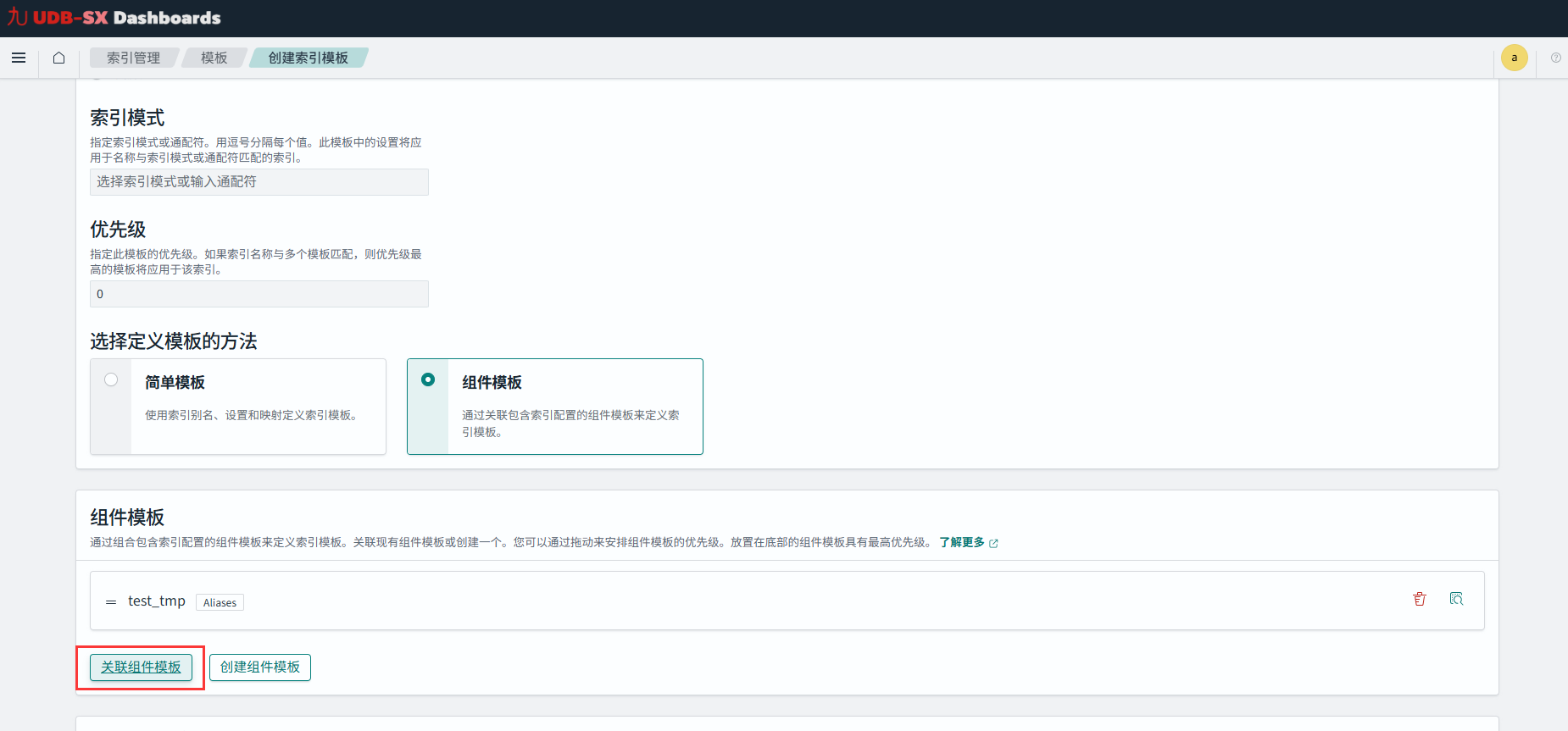
Task: Open the hamburger navigation menu
Action: [x=19, y=58]
